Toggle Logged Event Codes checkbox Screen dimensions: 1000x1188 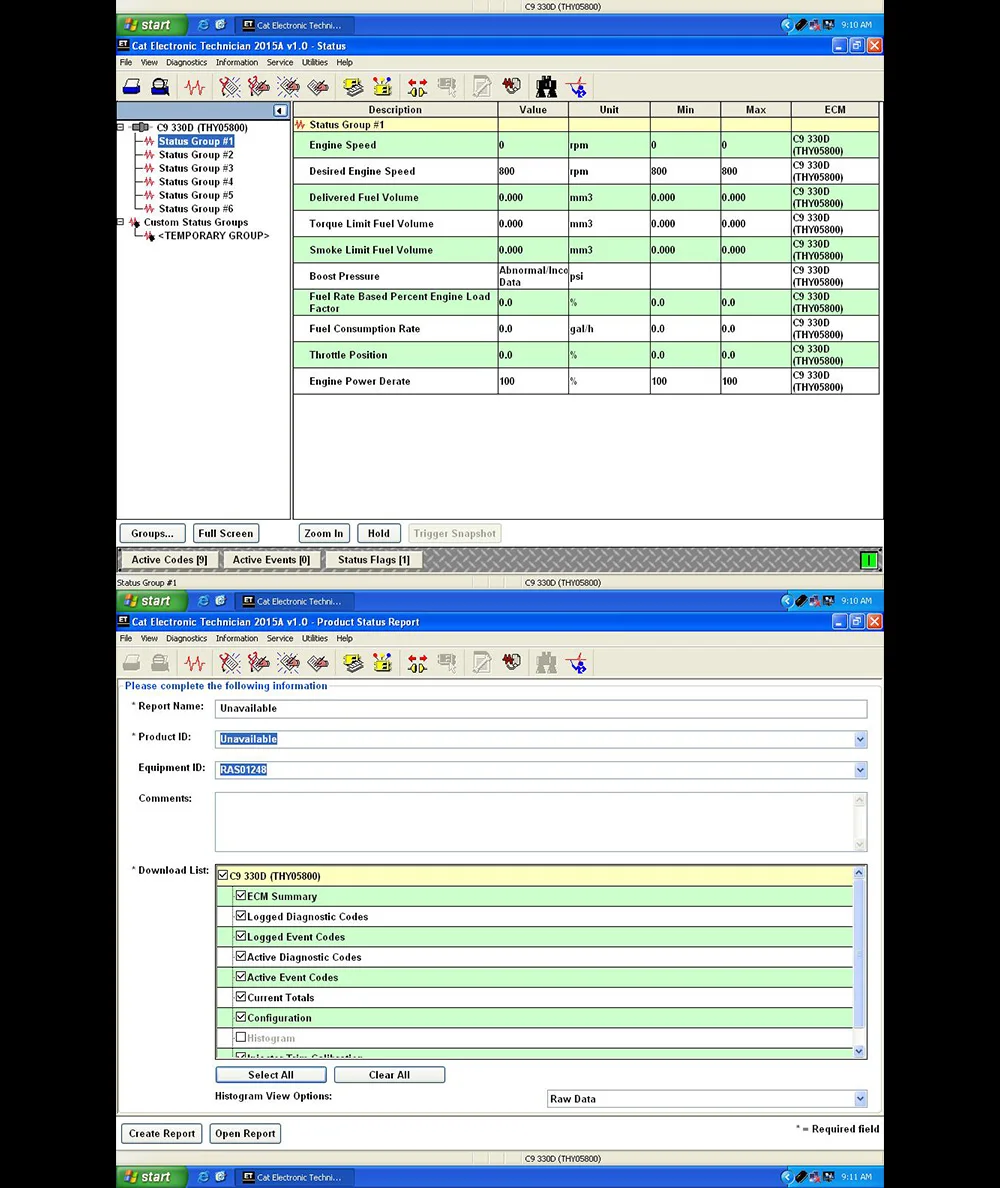[x=241, y=936]
